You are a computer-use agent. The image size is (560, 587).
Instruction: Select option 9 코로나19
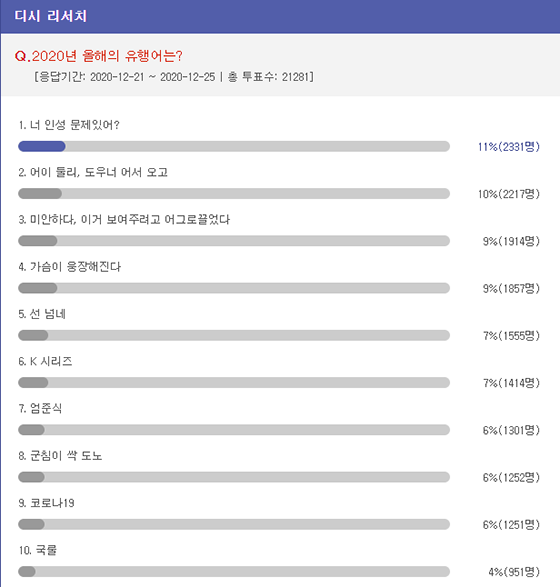coord(46,503)
